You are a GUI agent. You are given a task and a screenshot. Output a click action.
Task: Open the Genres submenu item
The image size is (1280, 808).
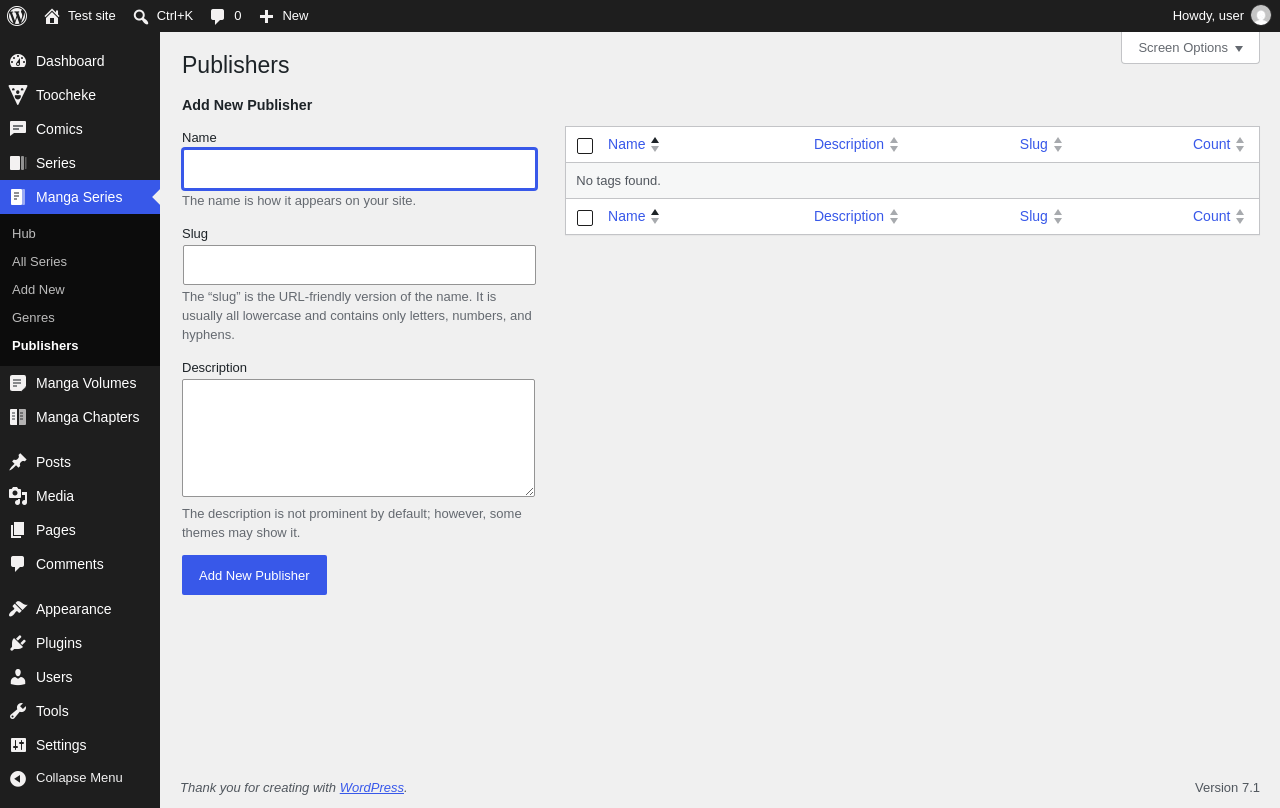[x=33, y=317]
